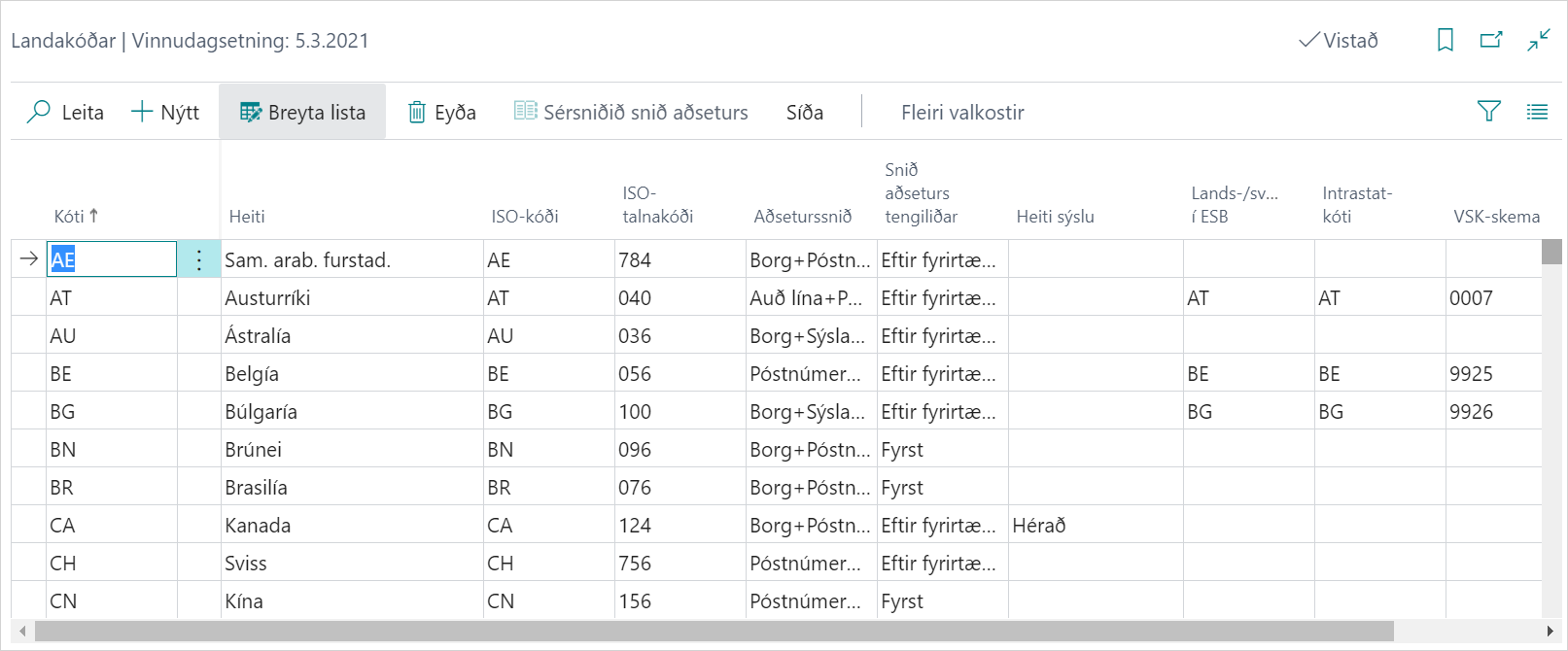This screenshot has width=1568, height=651.
Task: Click the Nýtt plus icon
Action: click(x=142, y=112)
